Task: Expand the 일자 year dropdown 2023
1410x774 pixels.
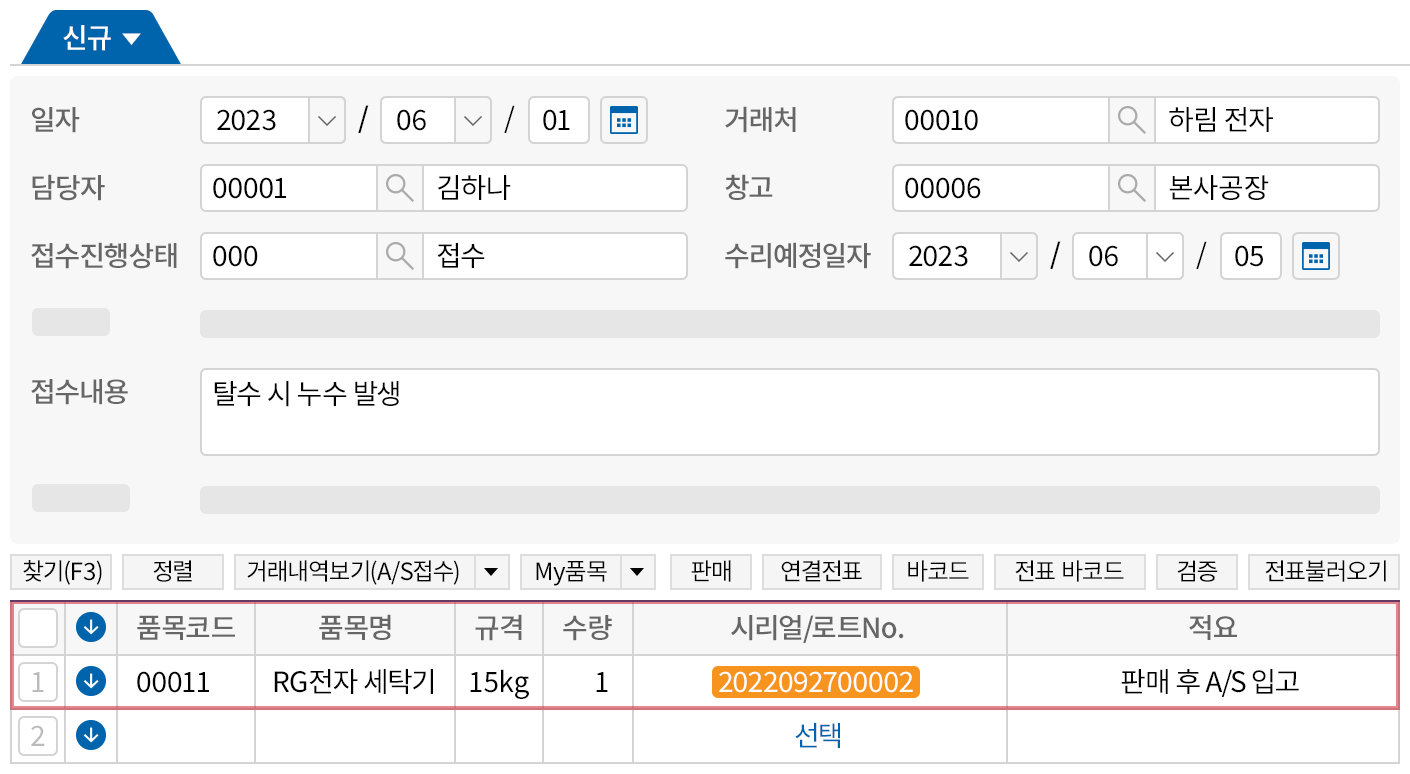Action: click(326, 121)
